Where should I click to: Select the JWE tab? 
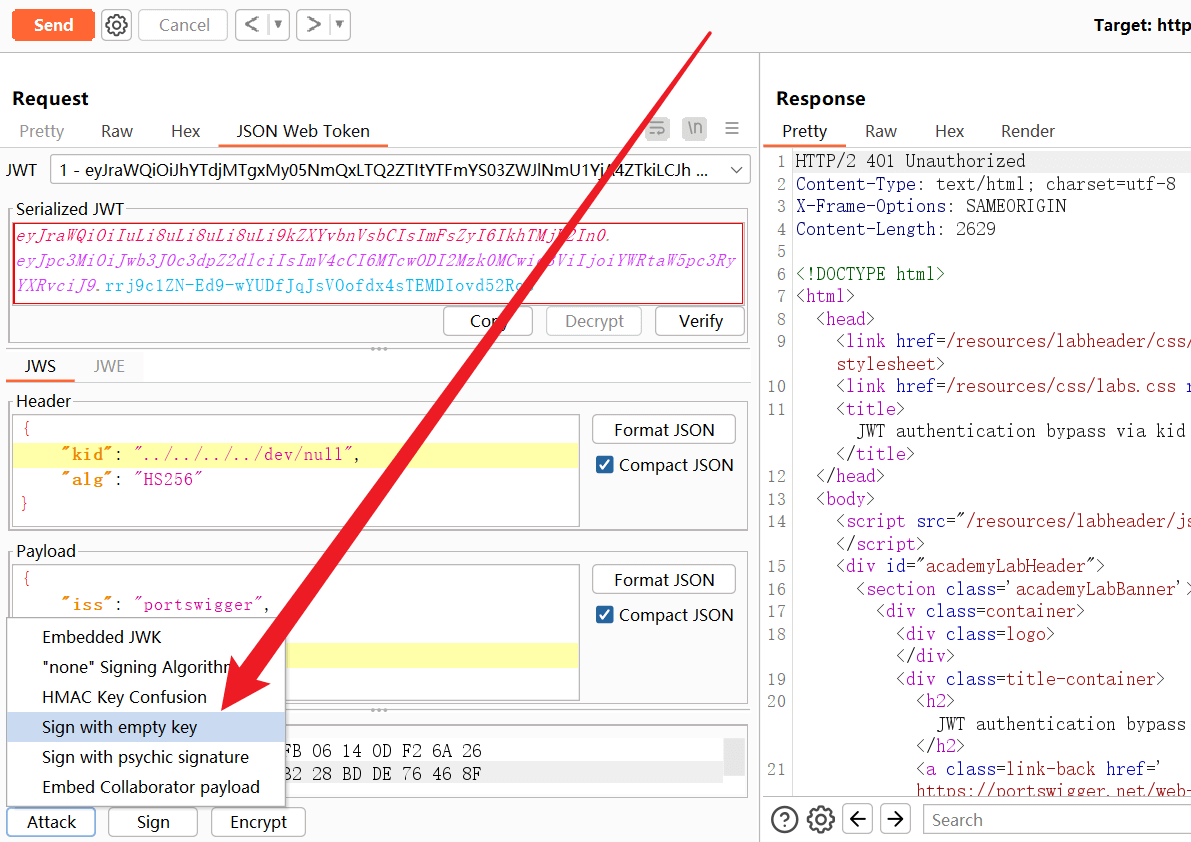109,366
